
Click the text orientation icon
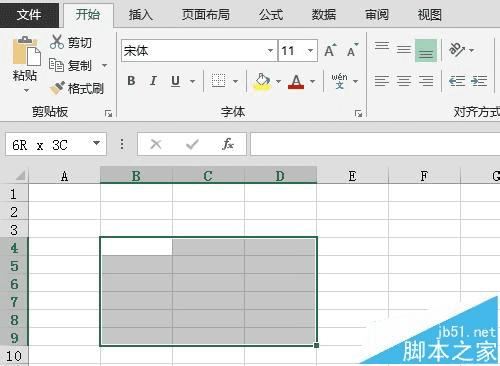pyautogui.click(x=457, y=50)
